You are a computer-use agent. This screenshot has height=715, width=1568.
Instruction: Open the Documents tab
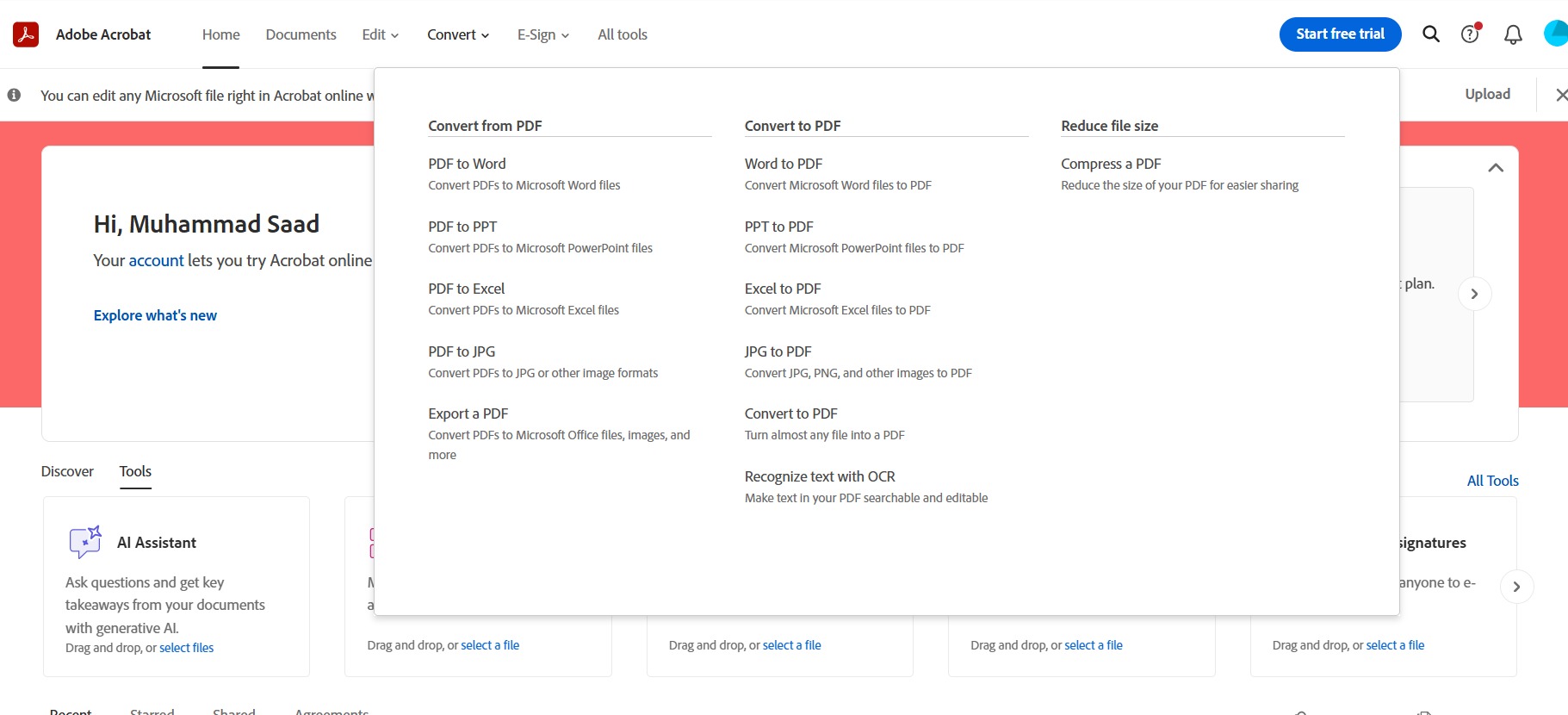click(x=301, y=34)
